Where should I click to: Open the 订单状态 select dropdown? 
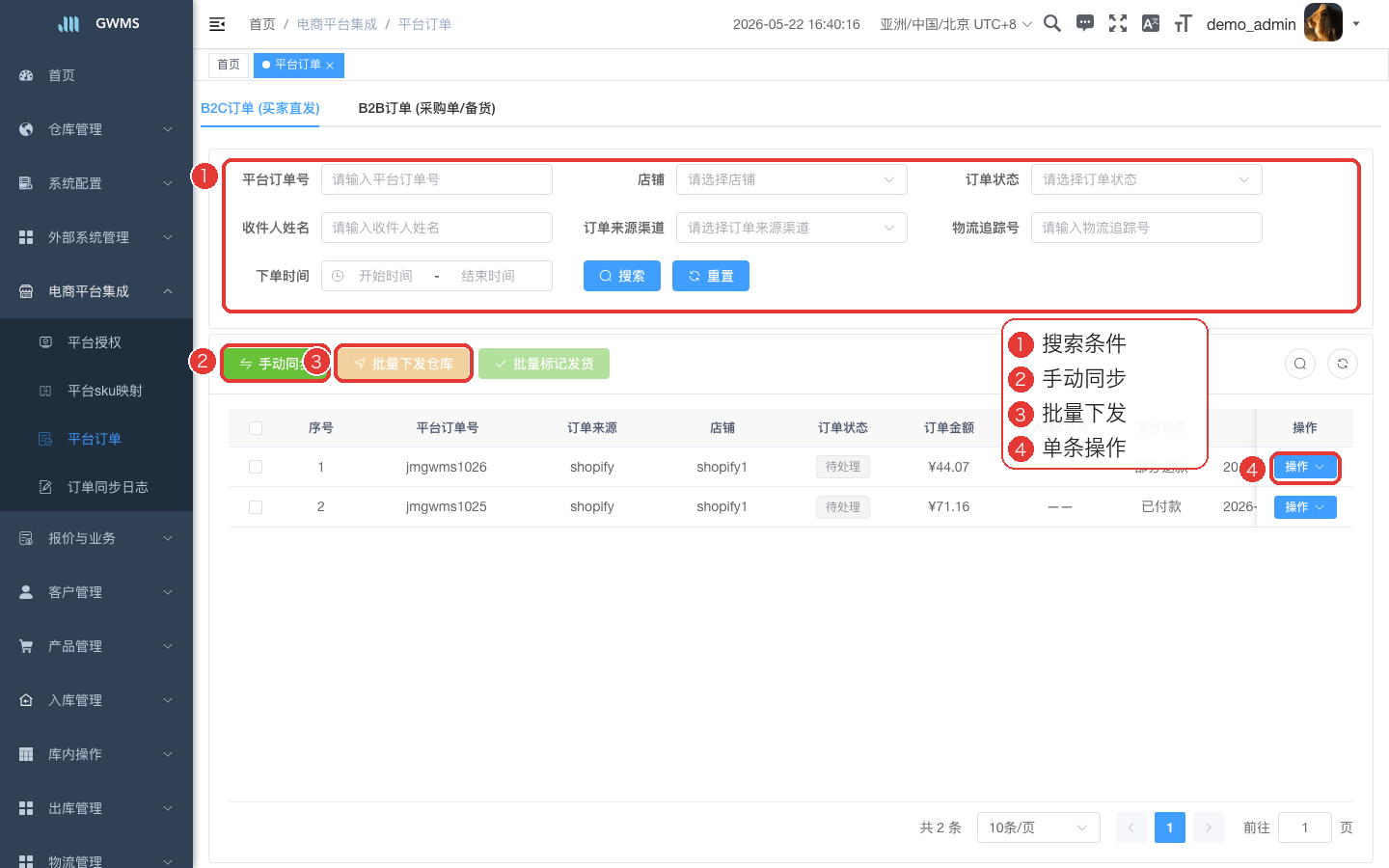click(x=1147, y=179)
